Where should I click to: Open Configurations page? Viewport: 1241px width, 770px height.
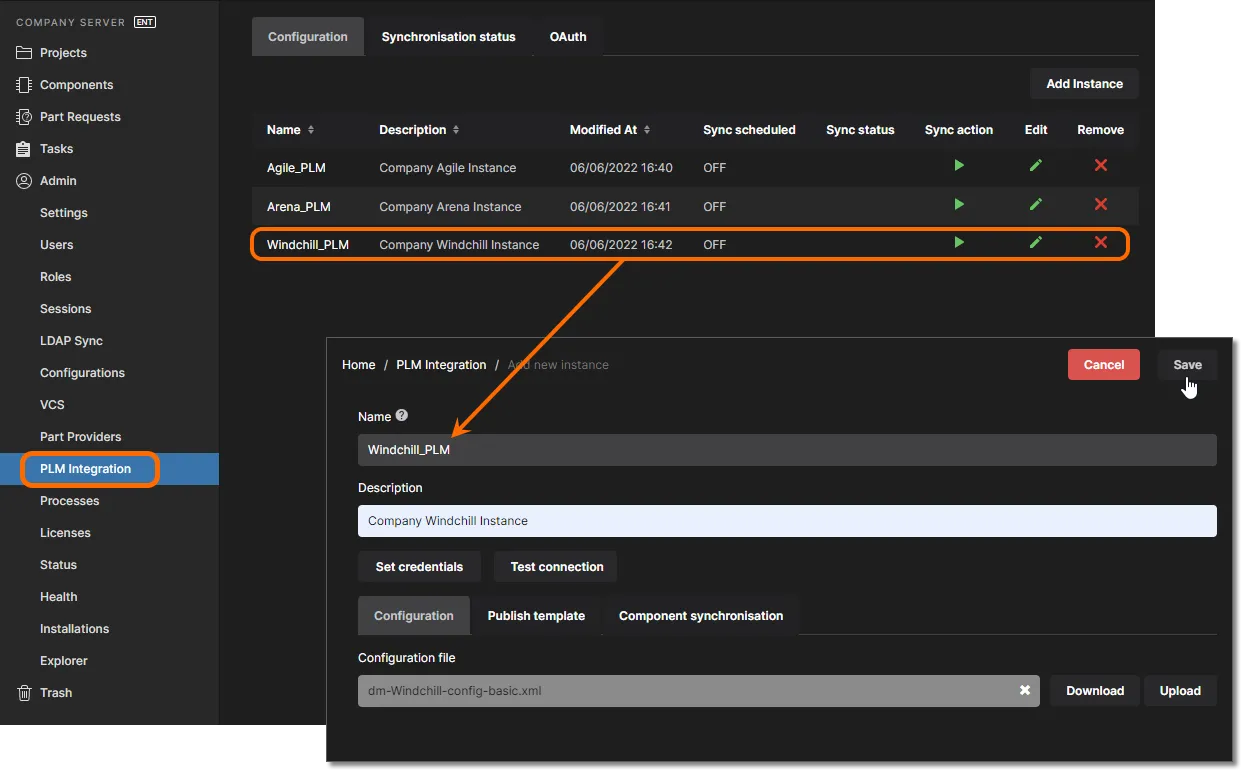(82, 373)
